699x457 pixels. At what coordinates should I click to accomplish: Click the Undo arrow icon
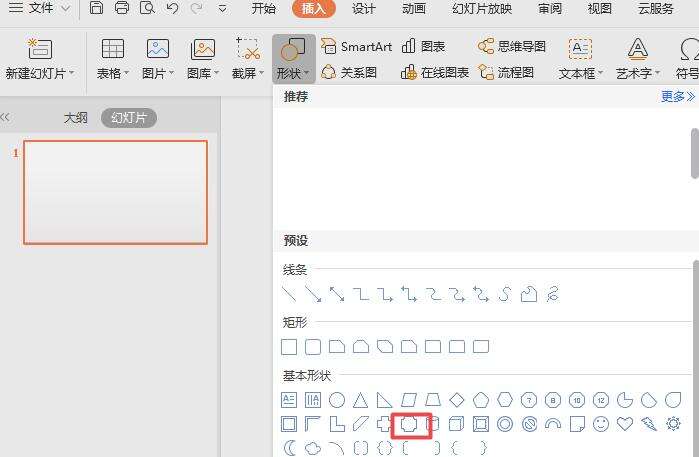[172, 8]
